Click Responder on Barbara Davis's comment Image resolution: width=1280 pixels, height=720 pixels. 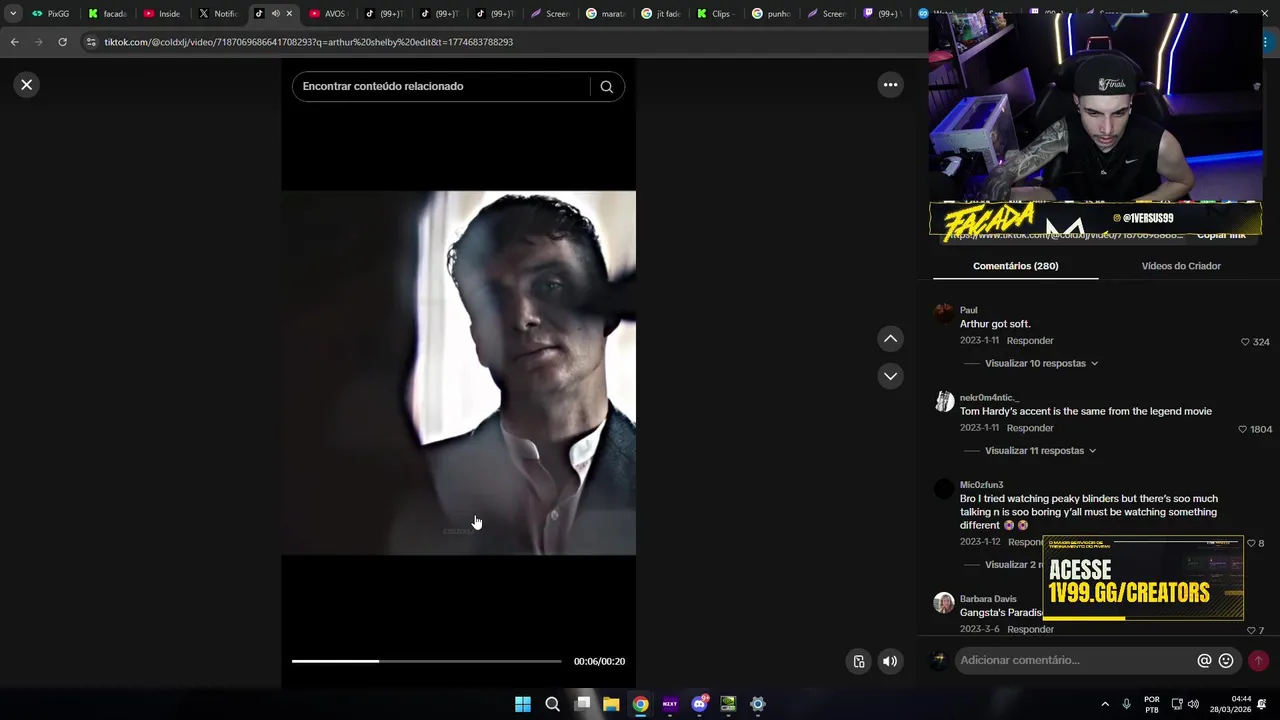(x=1030, y=630)
